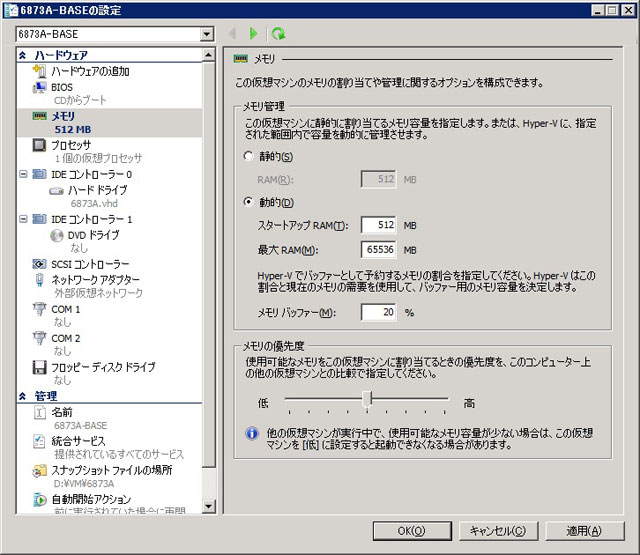The image size is (640, 555).
Task: Select the 統合サービス item label
Action: pyautogui.click(x=78, y=441)
